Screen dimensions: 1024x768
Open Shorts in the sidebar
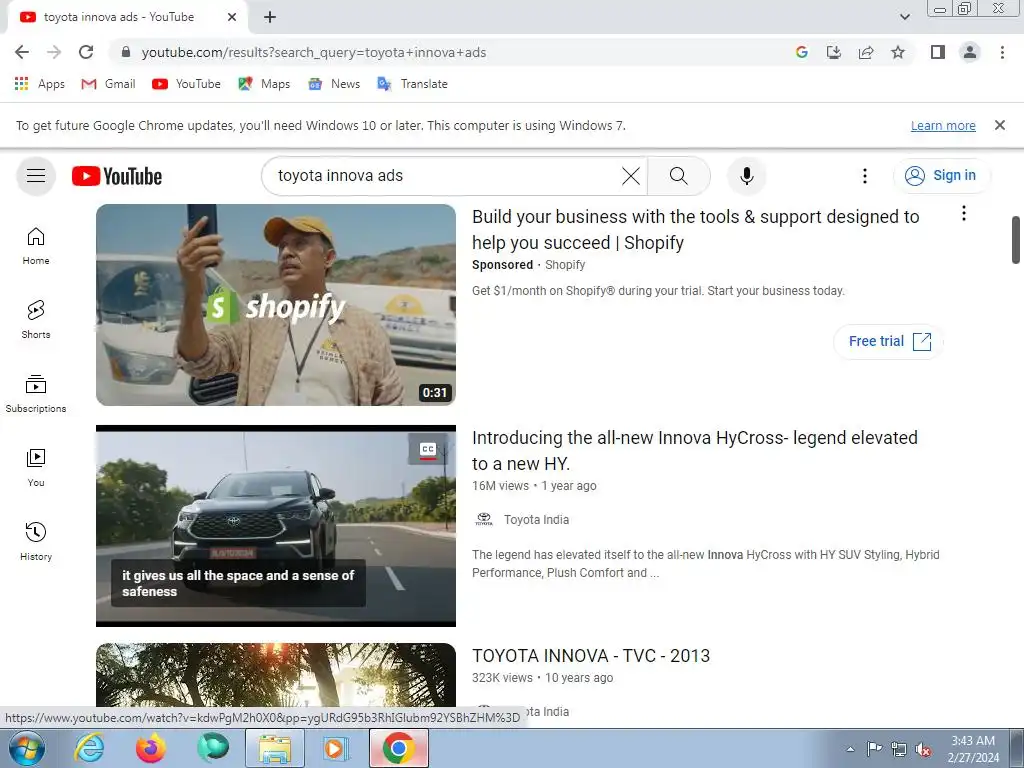point(36,319)
